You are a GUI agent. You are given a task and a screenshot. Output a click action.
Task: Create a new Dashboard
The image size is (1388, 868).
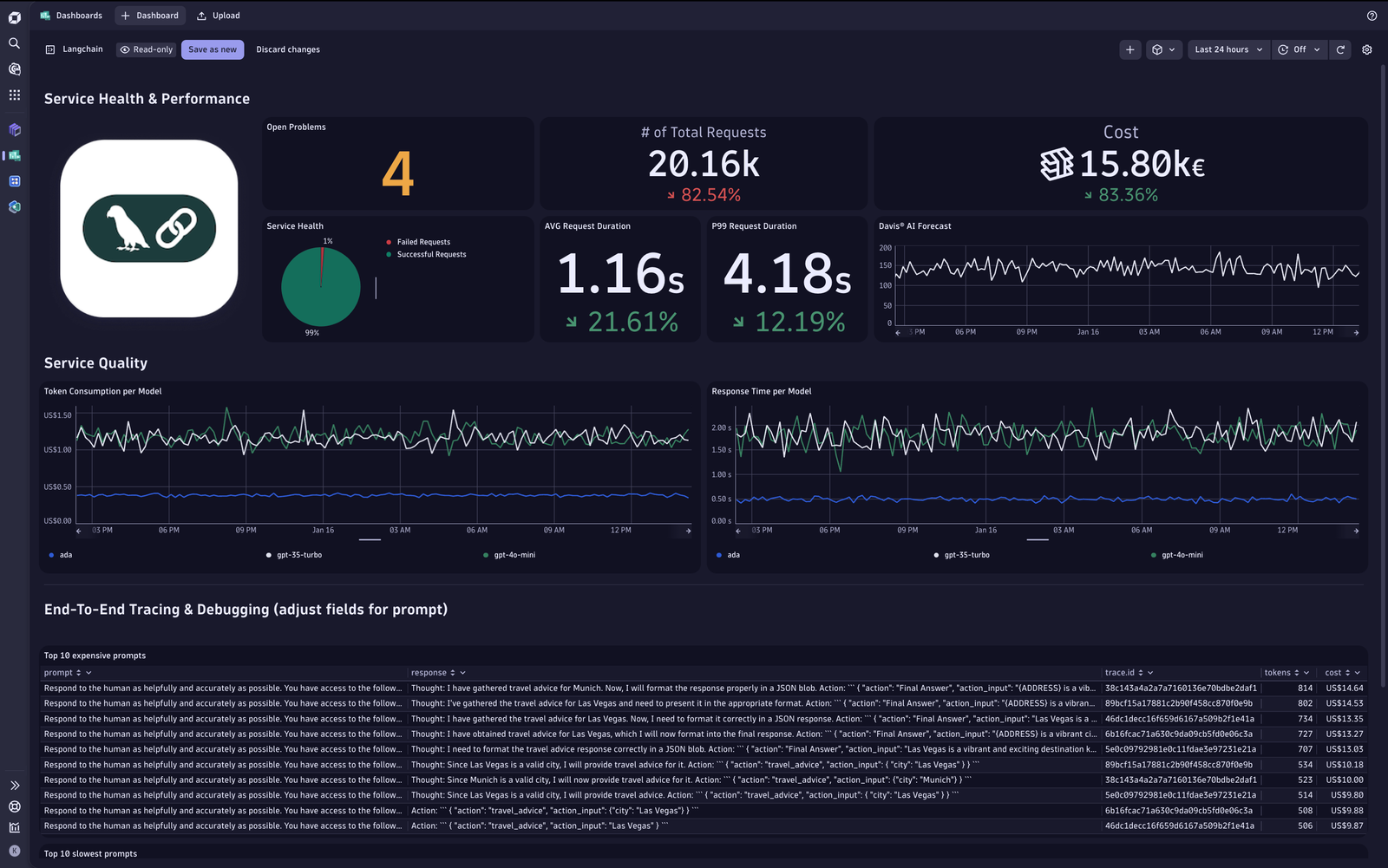[149, 16]
